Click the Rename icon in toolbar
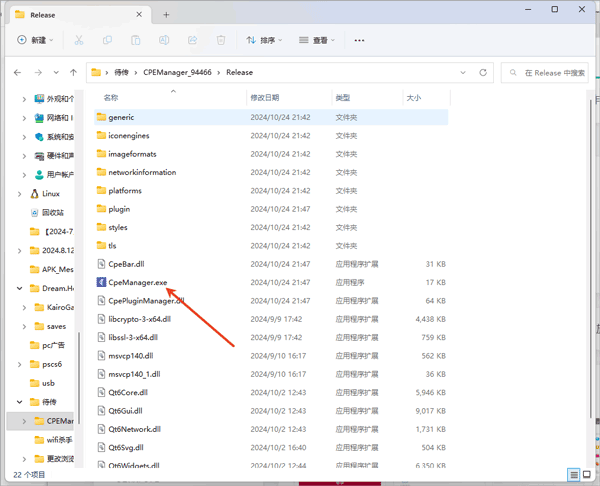This screenshot has width=600, height=486. pos(164,40)
